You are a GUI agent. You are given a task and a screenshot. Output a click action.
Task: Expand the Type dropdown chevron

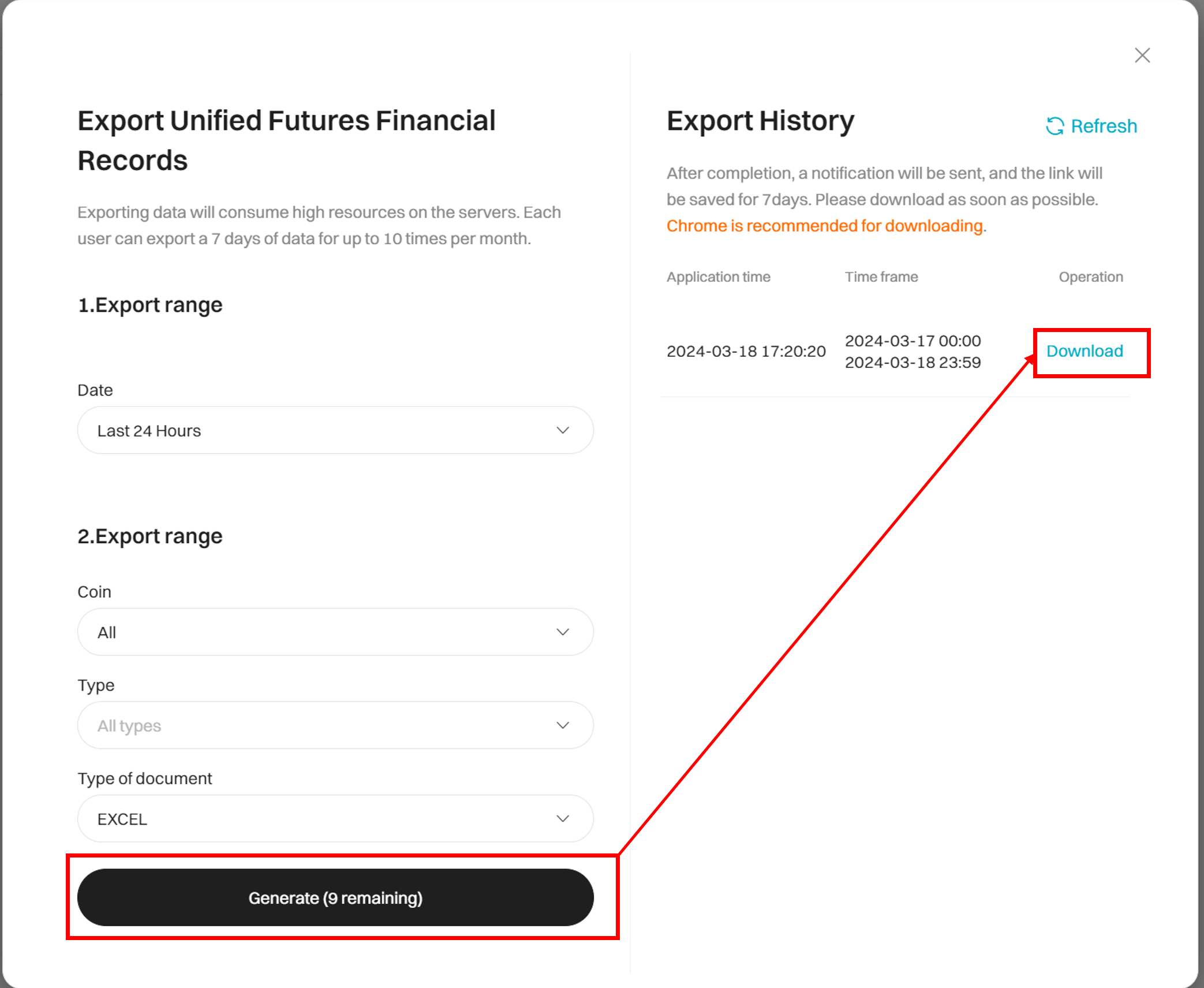(x=563, y=725)
